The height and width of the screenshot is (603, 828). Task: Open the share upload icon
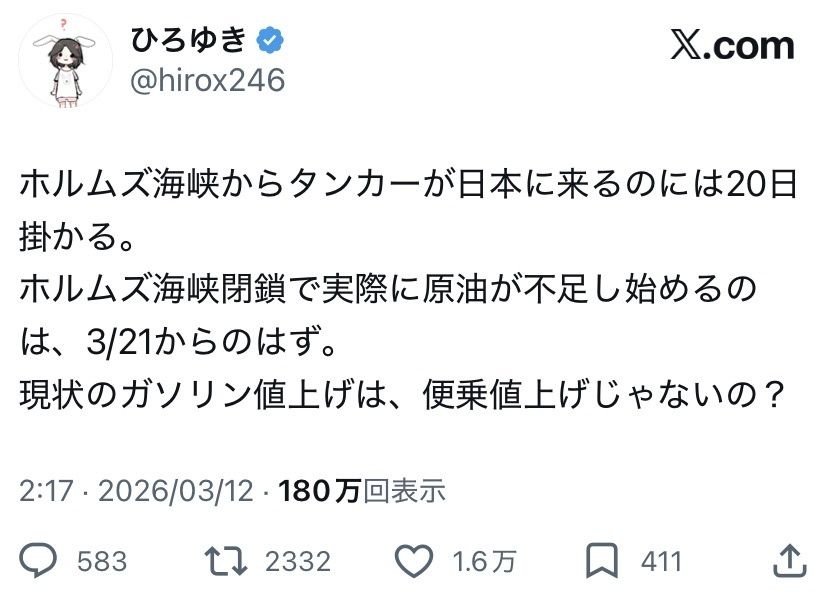point(789,561)
